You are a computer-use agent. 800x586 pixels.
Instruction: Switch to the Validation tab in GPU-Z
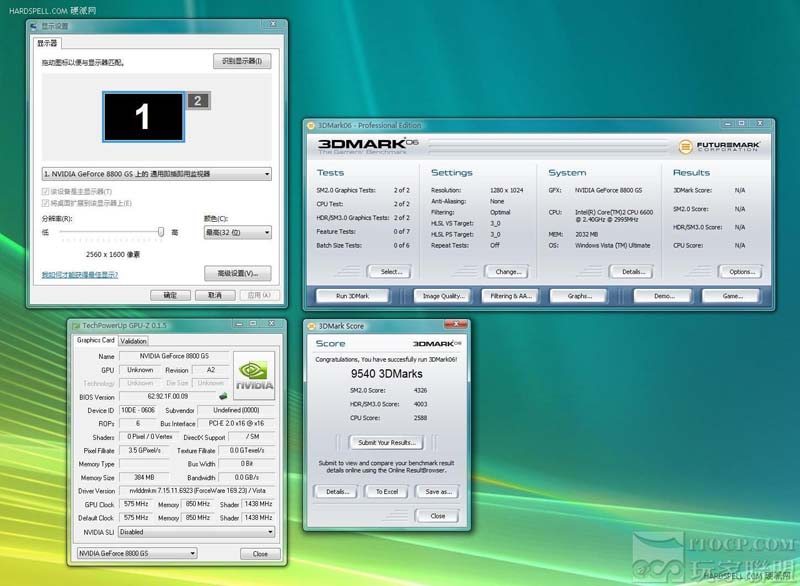pyautogui.click(x=133, y=341)
